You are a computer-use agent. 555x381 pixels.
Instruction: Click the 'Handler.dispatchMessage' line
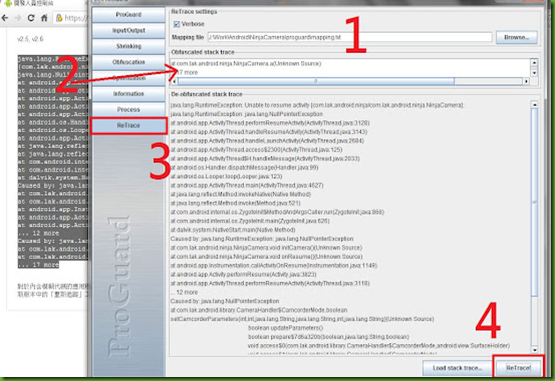(x=244, y=167)
